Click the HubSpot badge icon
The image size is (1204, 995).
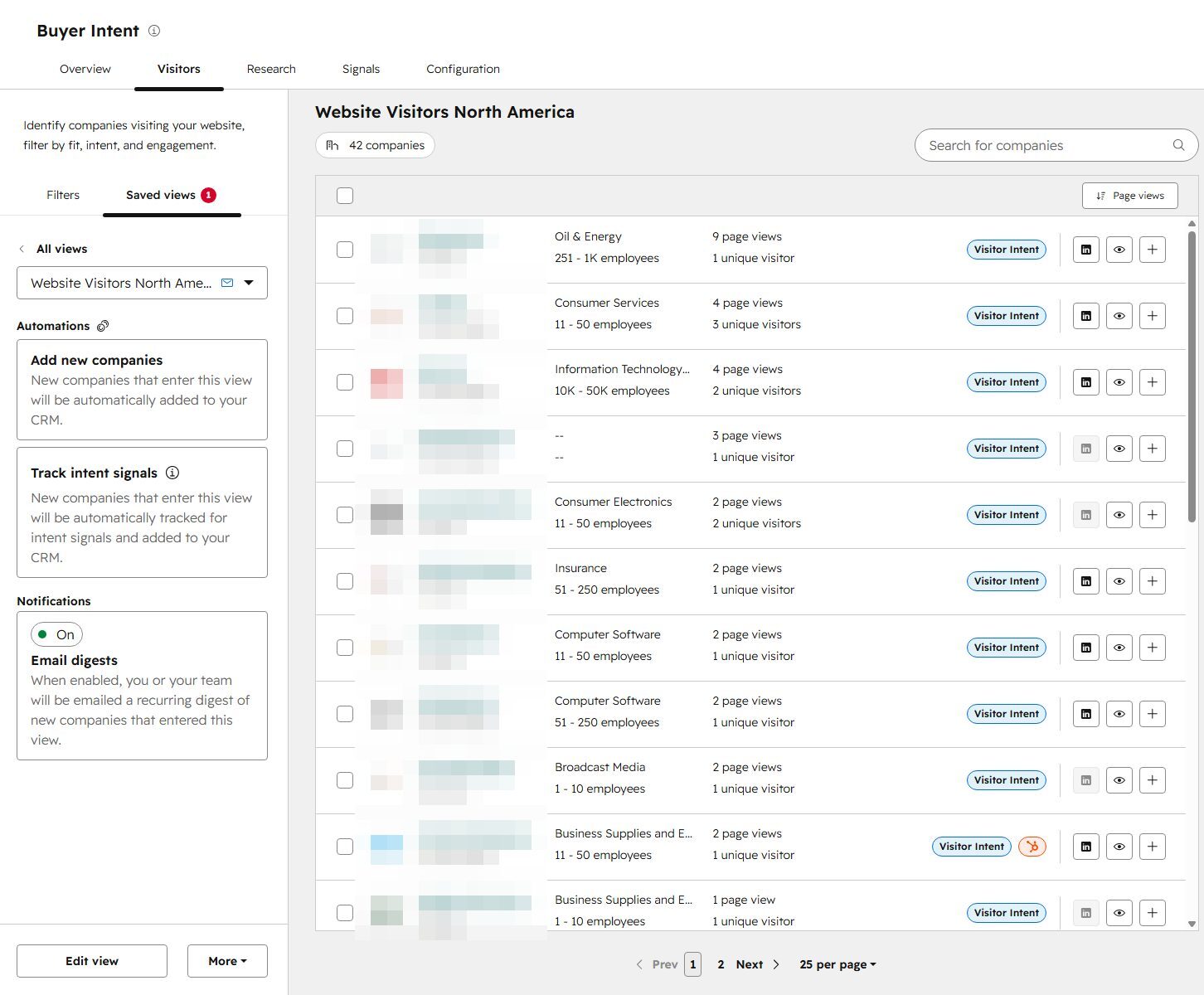1032,847
